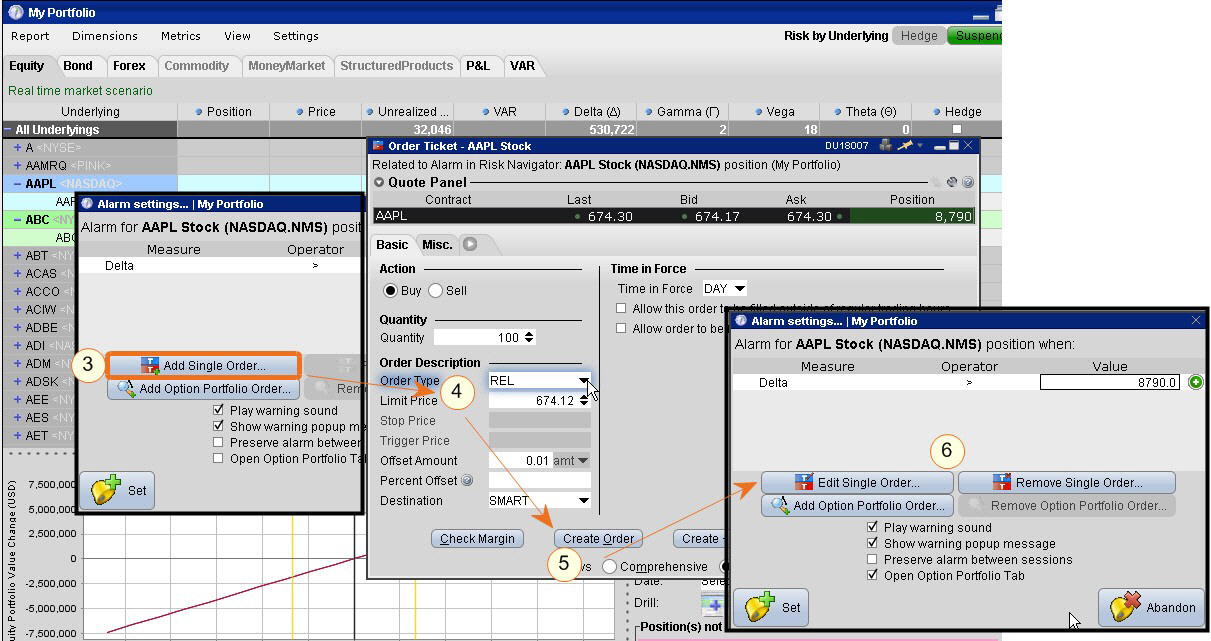1211x641 pixels.
Task: Open the Order Type dropdown showing REL
Action: coord(583,381)
